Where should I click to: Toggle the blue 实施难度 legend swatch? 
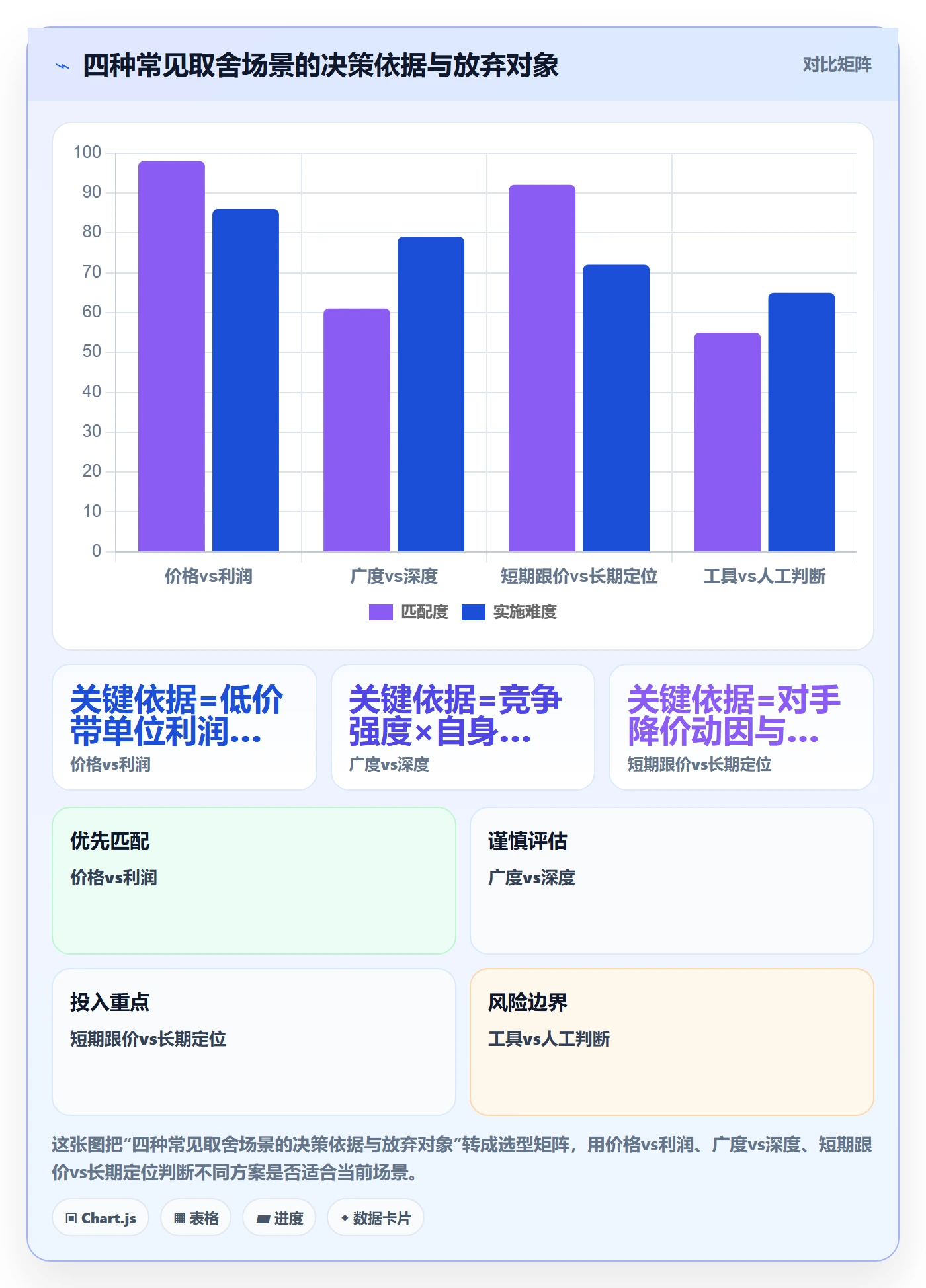point(474,612)
